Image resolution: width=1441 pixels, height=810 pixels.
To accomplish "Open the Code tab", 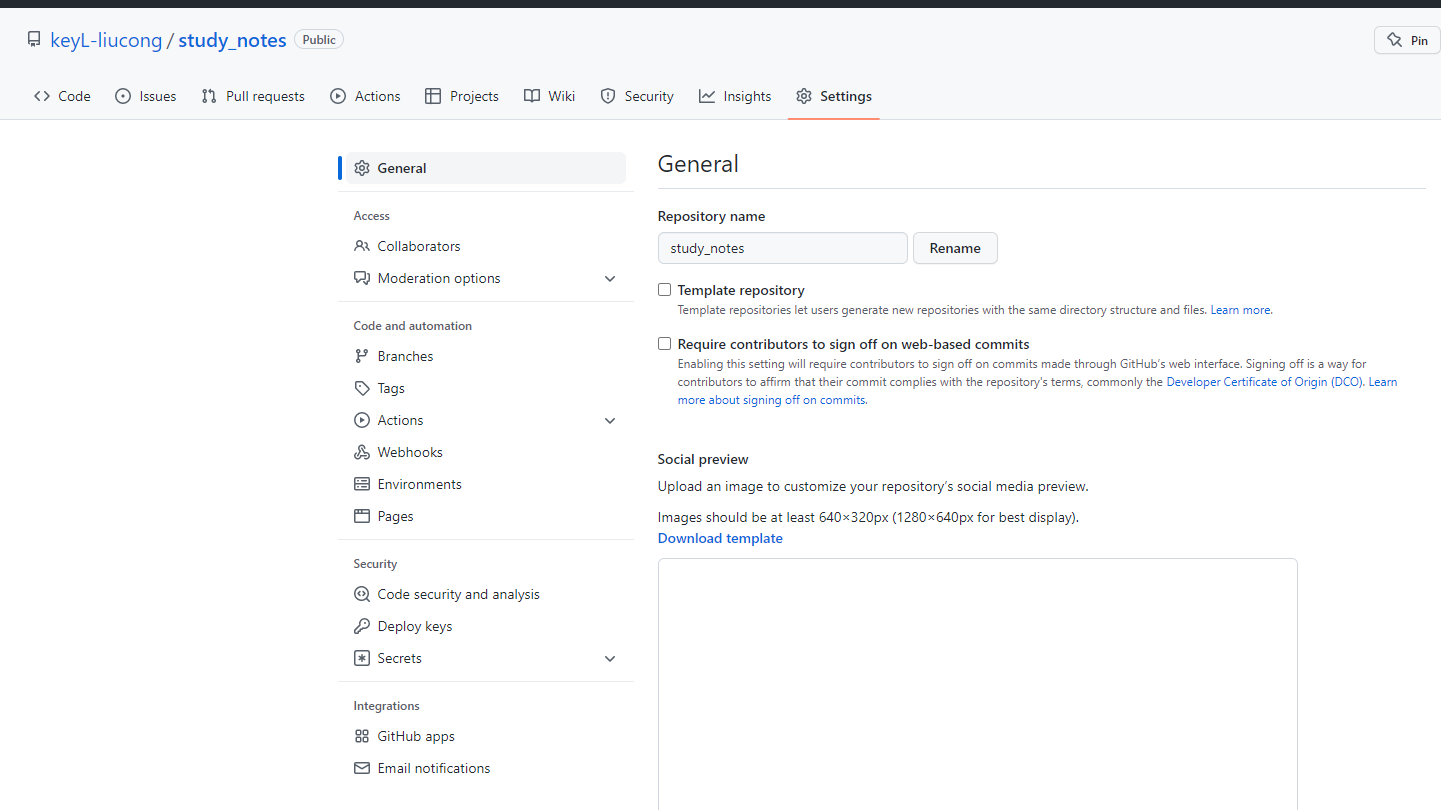I will click(62, 96).
